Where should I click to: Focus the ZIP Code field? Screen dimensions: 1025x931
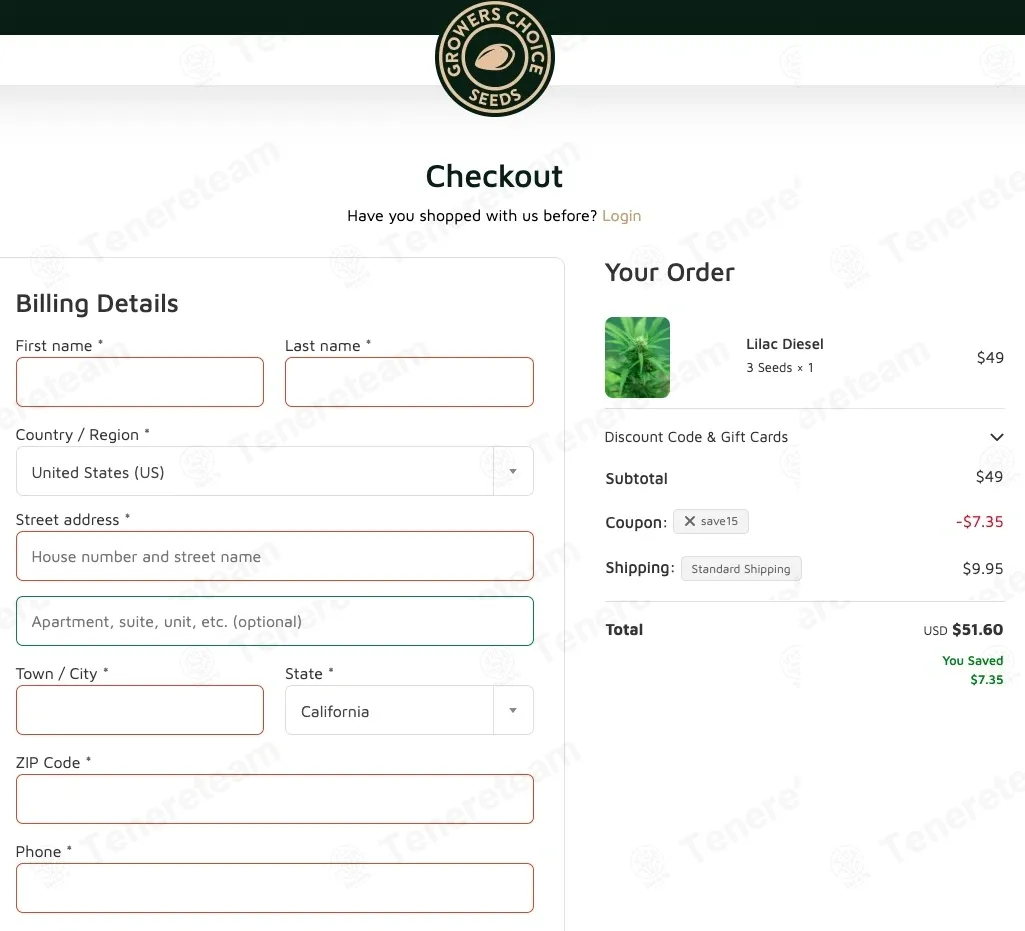pos(275,799)
